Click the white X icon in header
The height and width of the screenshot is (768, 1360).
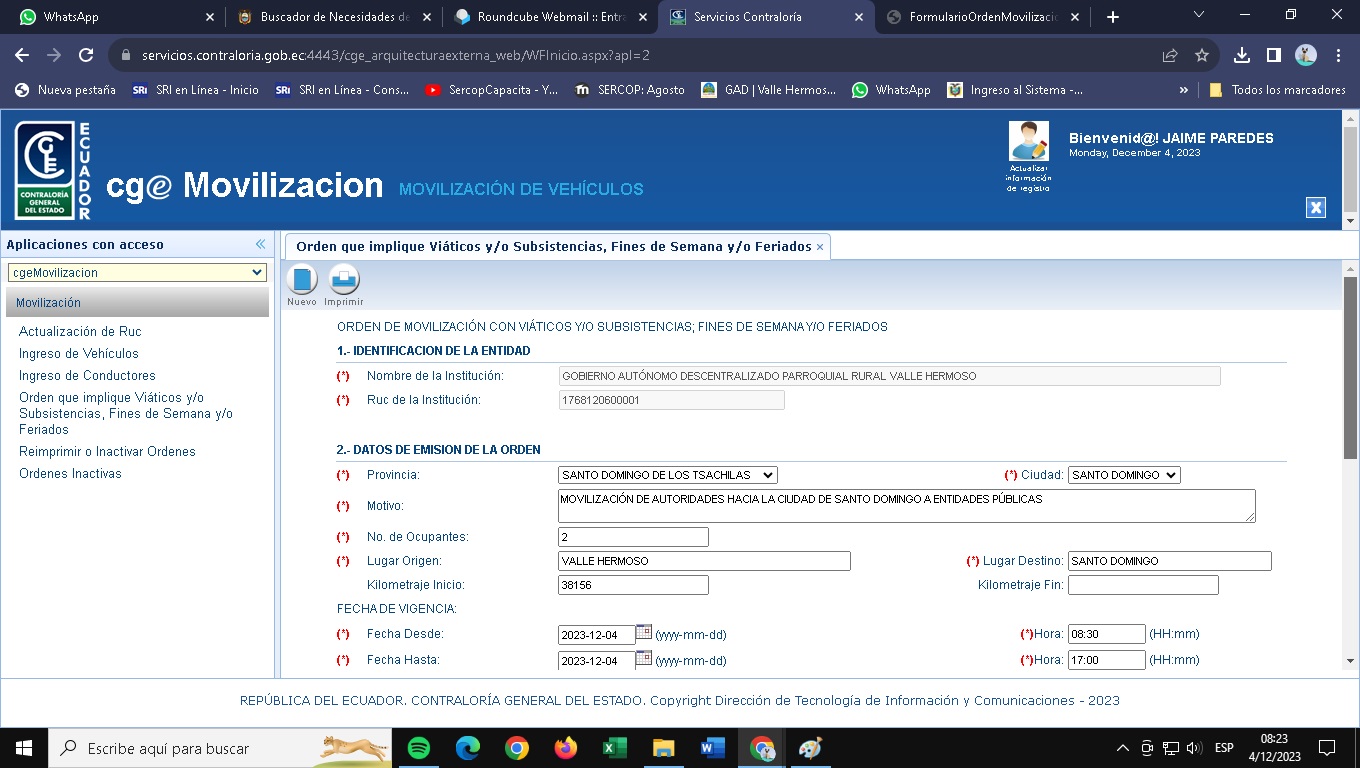tap(1316, 207)
